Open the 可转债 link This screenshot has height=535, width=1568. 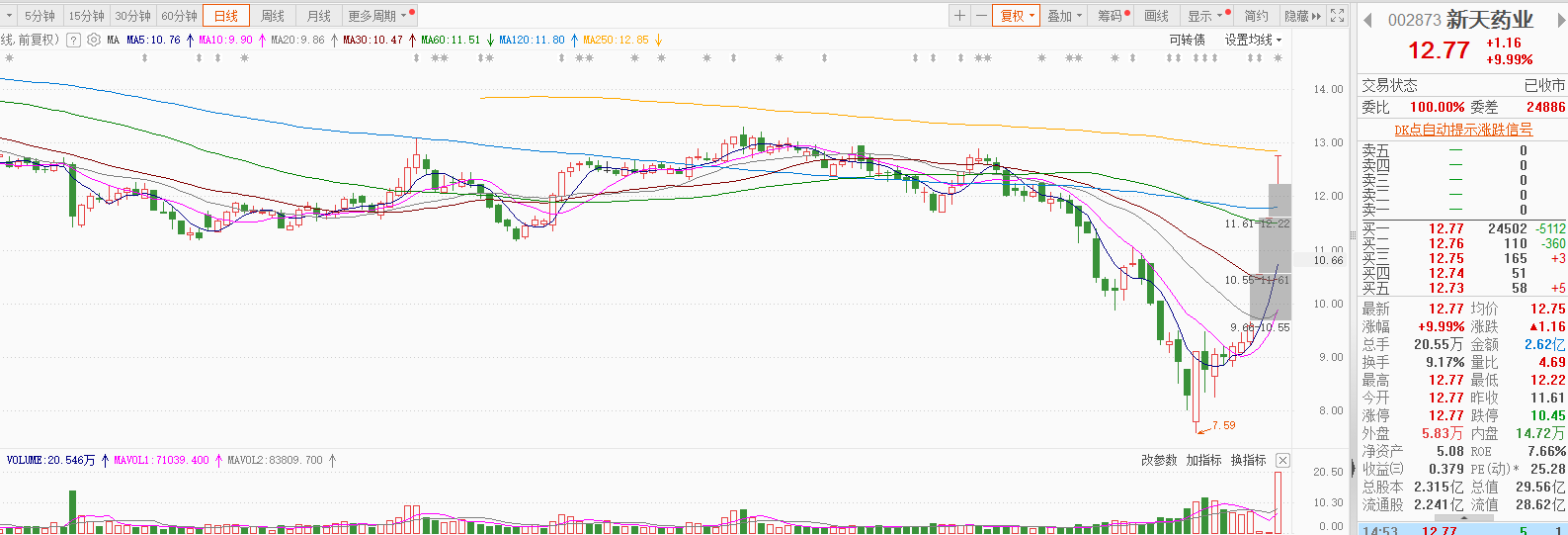click(1187, 40)
